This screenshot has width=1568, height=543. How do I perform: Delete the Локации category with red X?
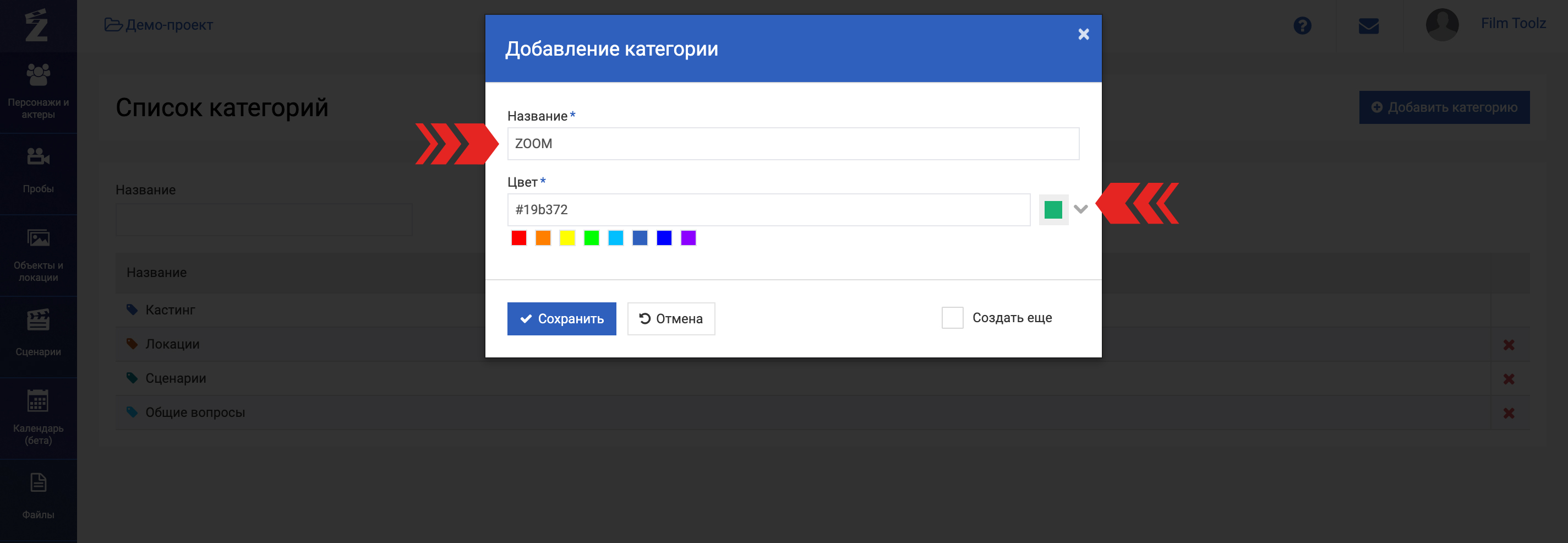point(1509,345)
